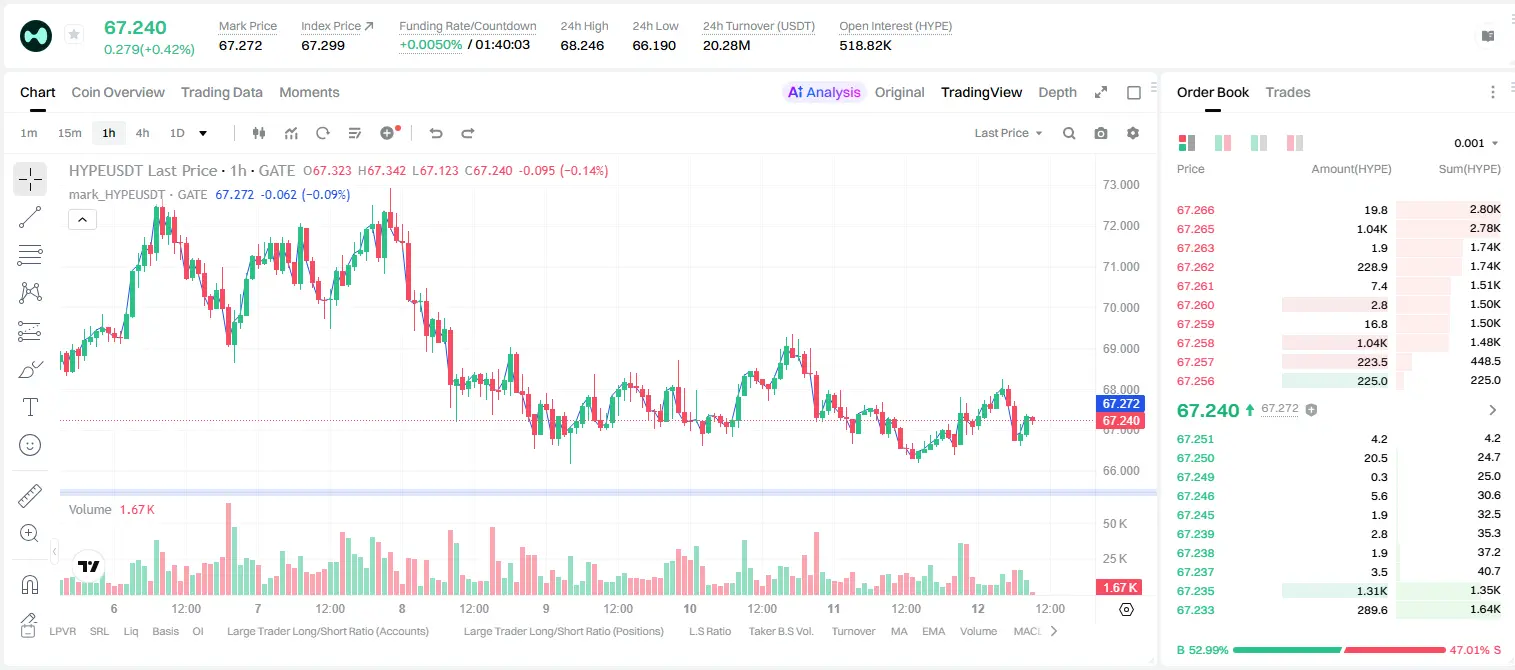Toggle favorite star next to coin logo
This screenshot has height=670, width=1515.
pos(74,35)
